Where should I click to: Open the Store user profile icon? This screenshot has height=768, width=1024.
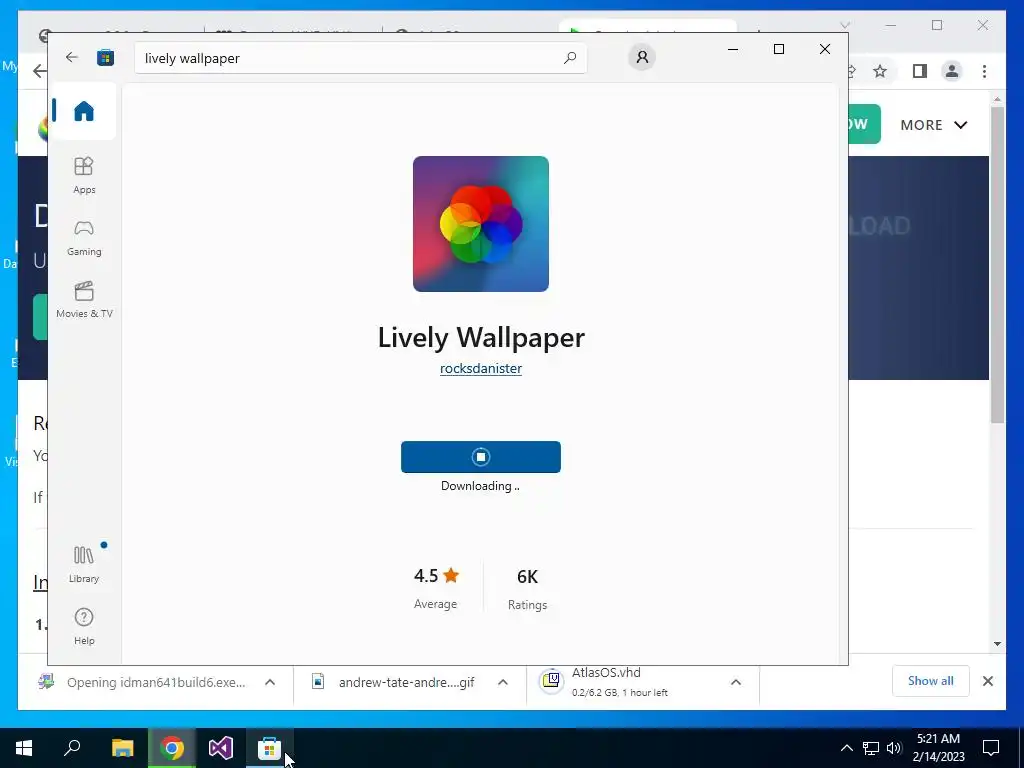coord(642,57)
